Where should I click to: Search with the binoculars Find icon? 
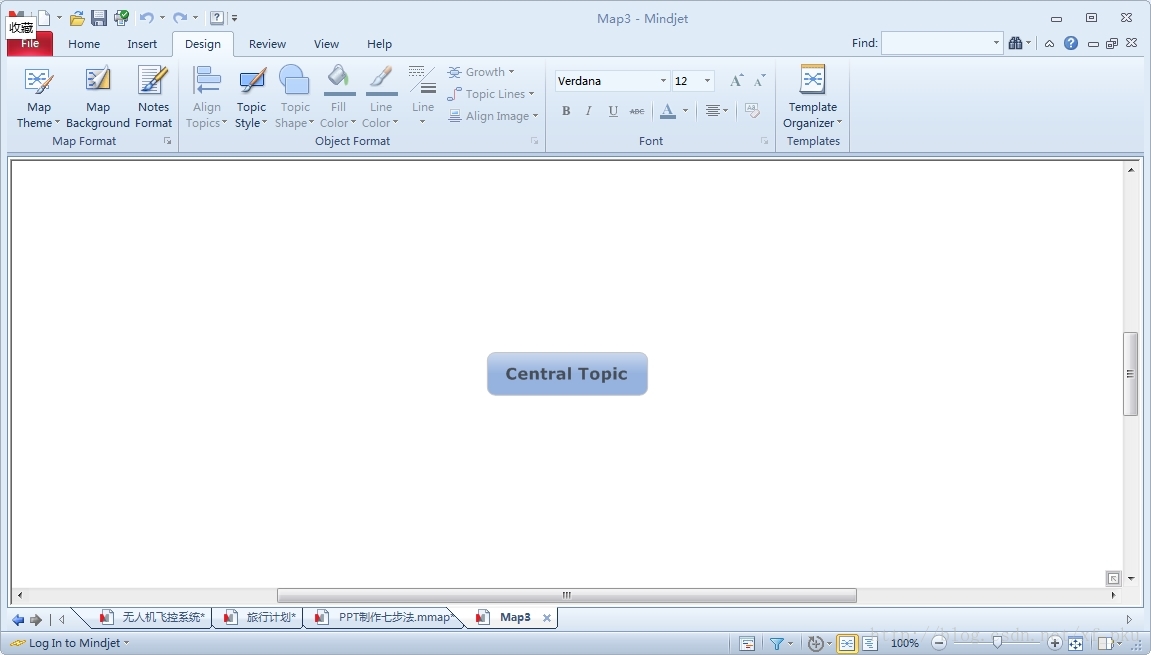(1015, 43)
